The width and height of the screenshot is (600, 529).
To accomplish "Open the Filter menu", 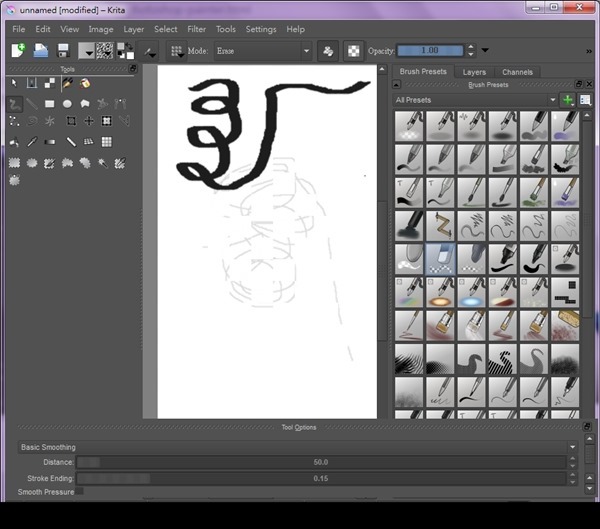I will (198, 29).
